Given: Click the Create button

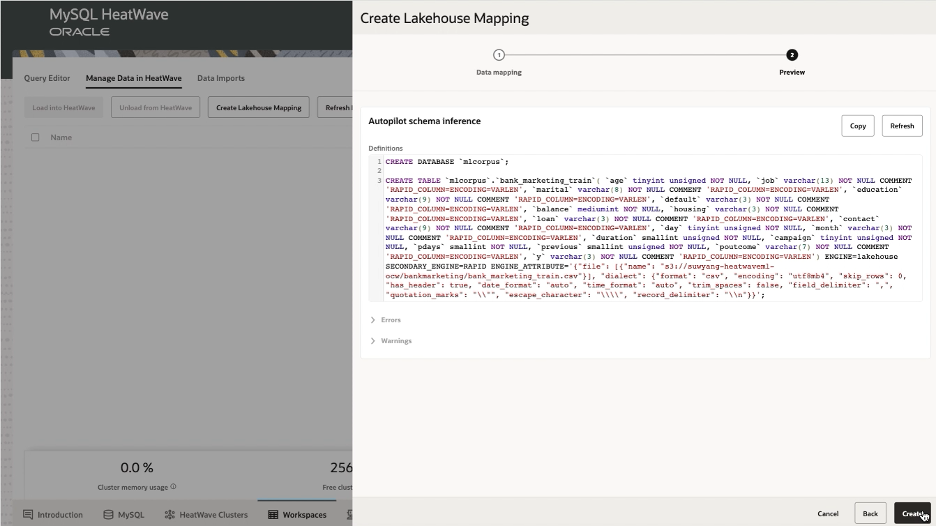Looking at the screenshot, I should pos(912,513).
